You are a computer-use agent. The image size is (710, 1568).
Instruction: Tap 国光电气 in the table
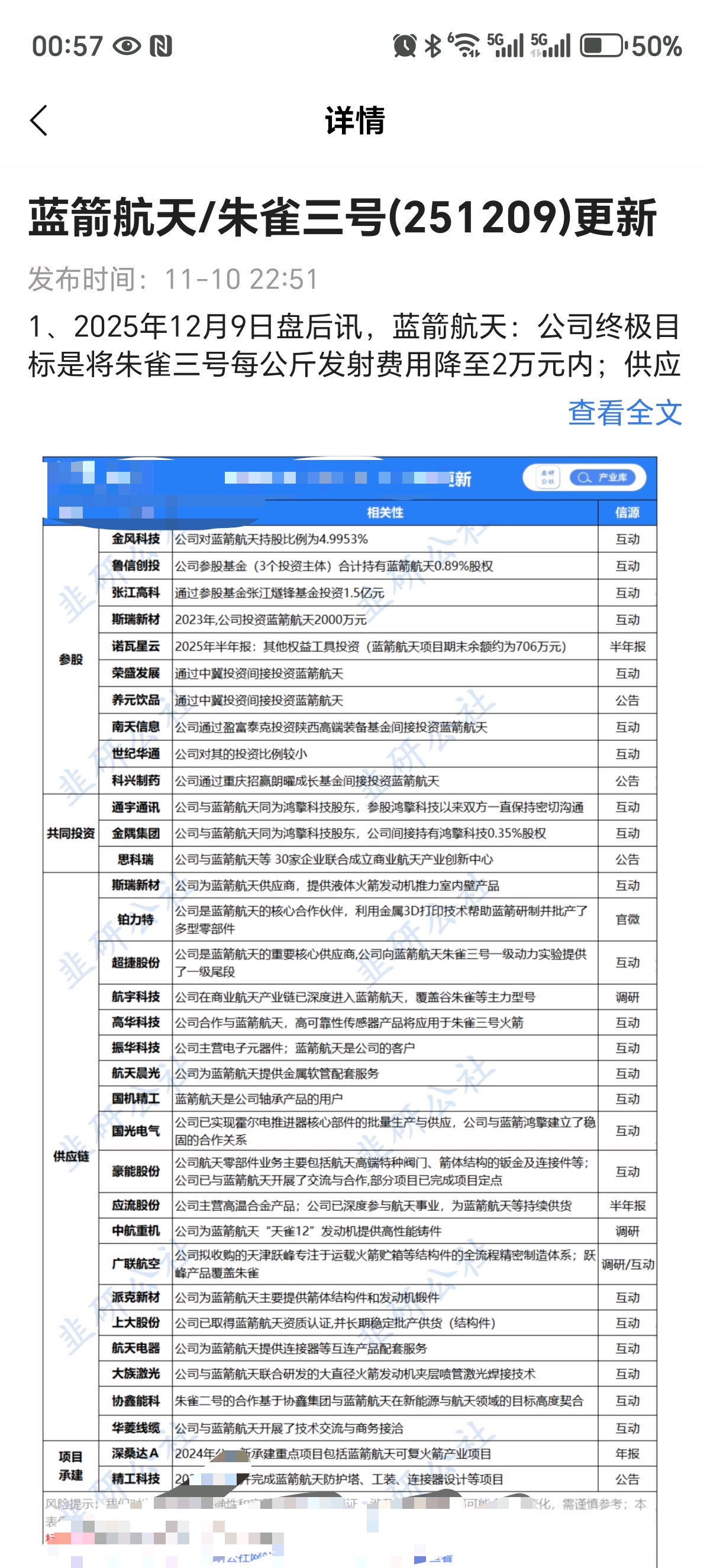point(136,1130)
